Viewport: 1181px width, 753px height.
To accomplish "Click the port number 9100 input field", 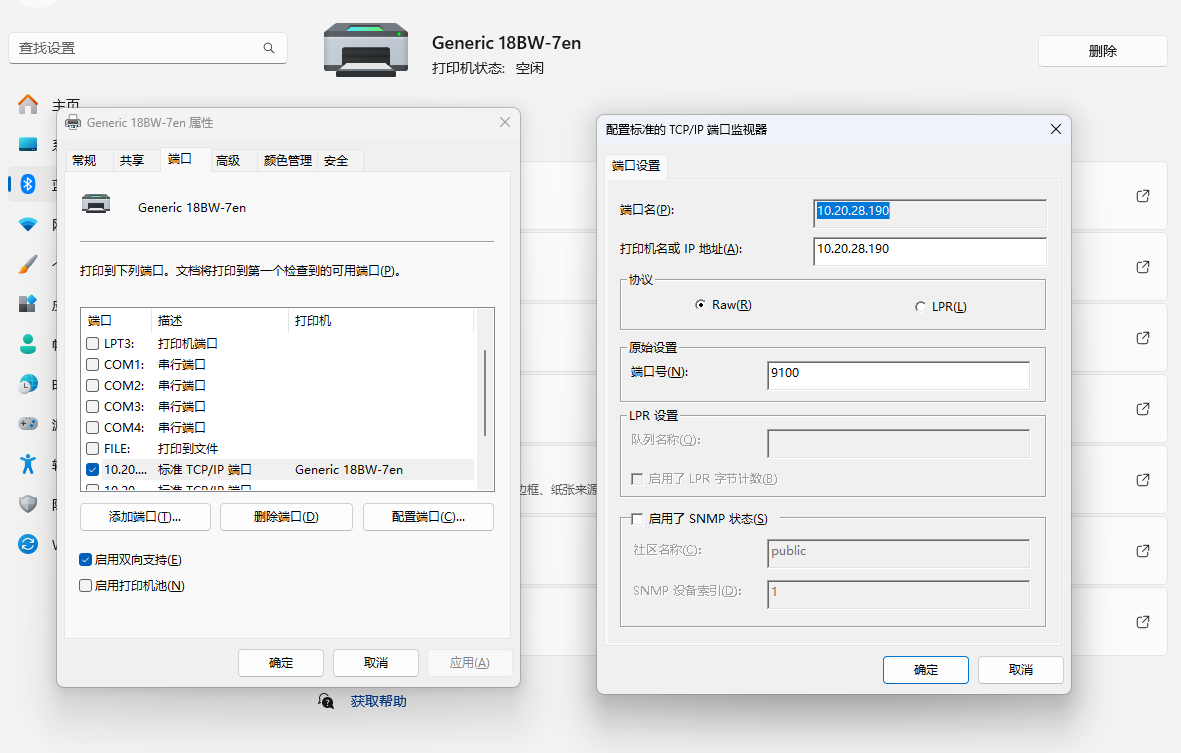I will pyautogui.click(x=897, y=374).
